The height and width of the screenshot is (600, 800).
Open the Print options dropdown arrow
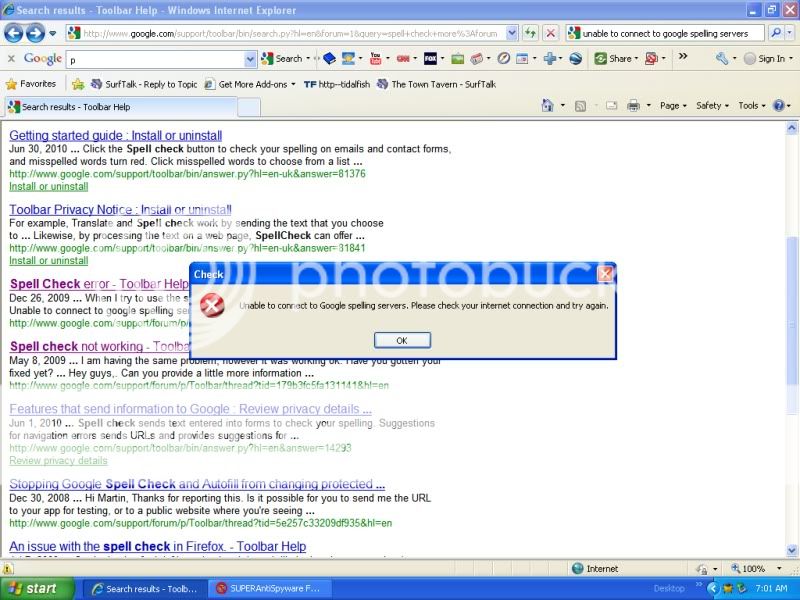[x=648, y=106]
